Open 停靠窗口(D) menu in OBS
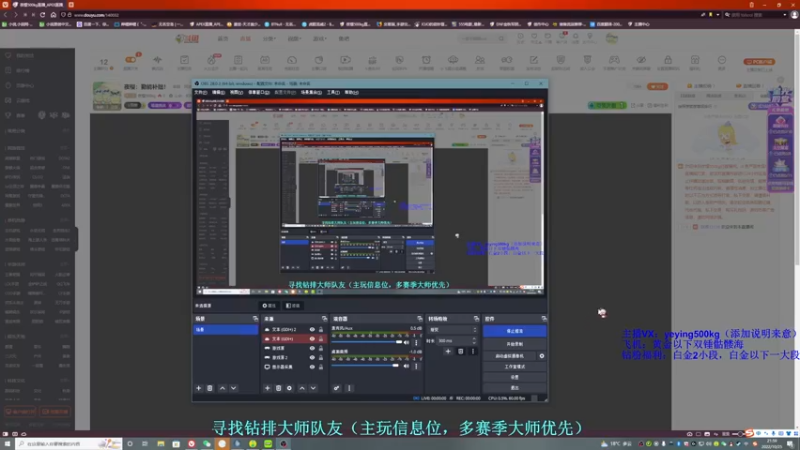Viewport: 800px width, 450px height. [x=259, y=92]
